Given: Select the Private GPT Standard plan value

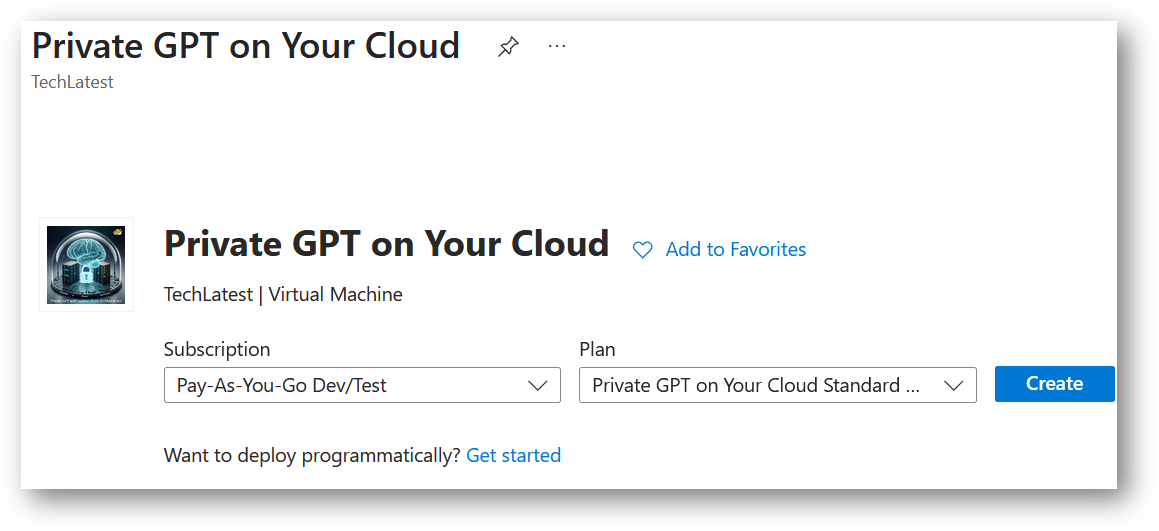Looking at the screenshot, I should 755,385.
